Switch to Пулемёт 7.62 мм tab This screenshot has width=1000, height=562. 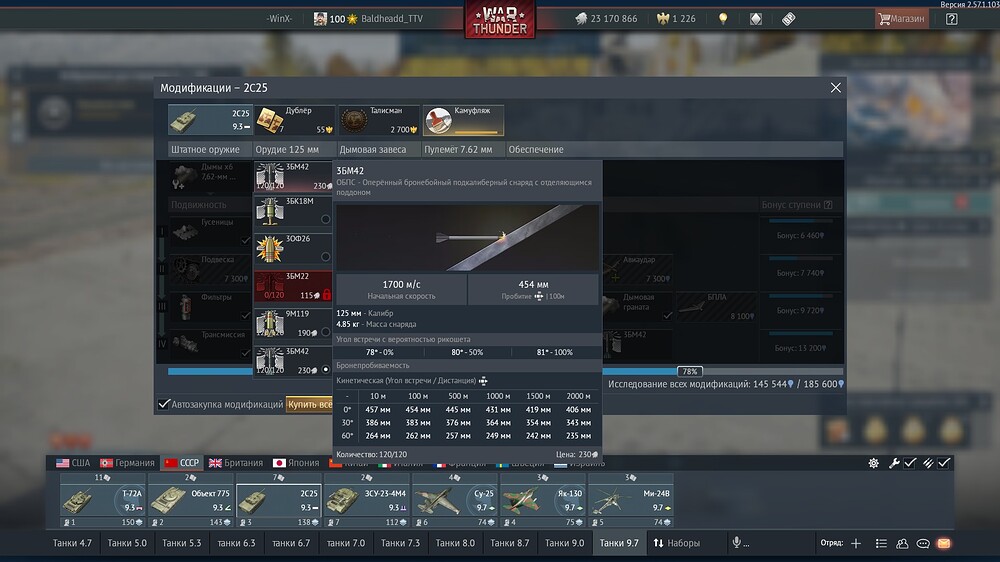point(458,150)
